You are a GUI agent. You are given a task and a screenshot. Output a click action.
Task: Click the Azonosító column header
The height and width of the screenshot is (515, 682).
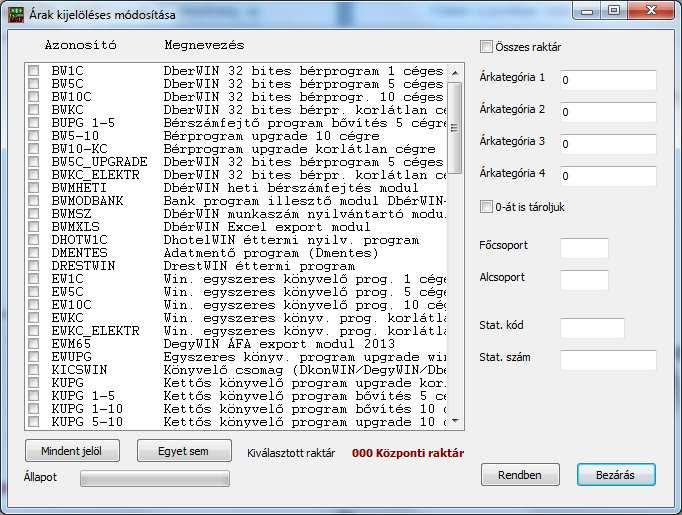coord(80,45)
